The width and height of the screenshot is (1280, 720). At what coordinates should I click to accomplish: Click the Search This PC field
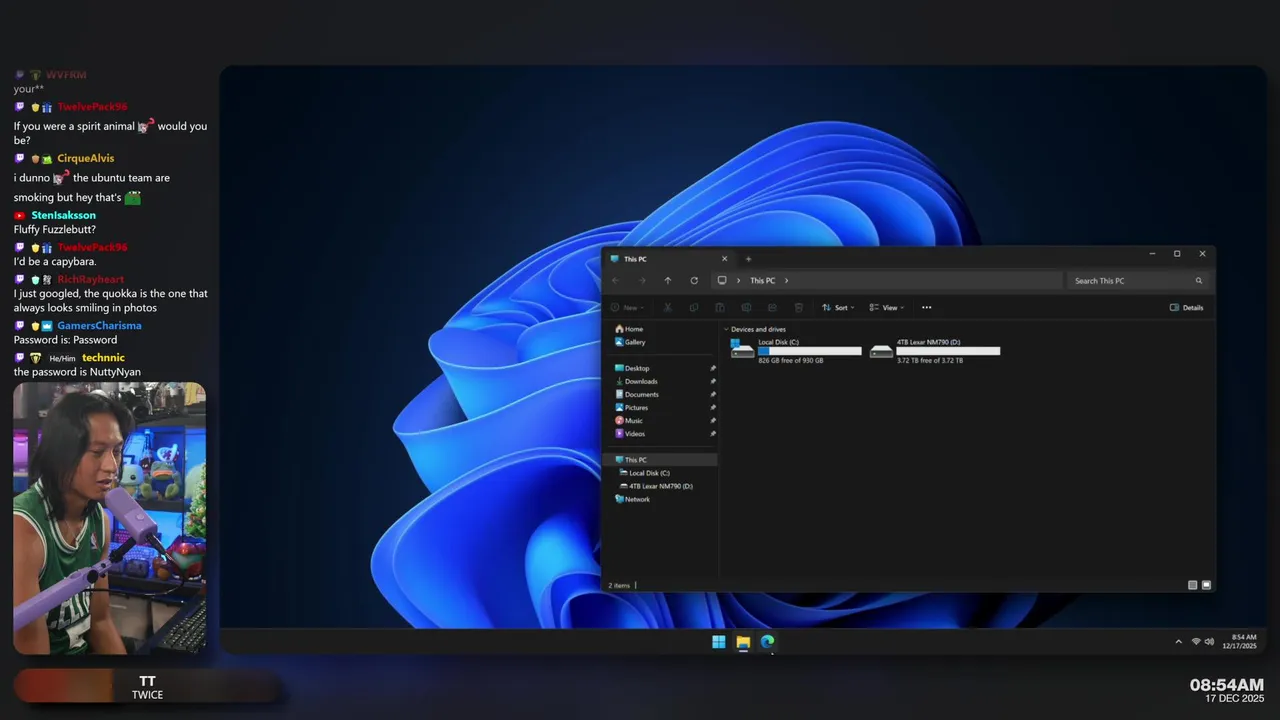pos(1138,281)
